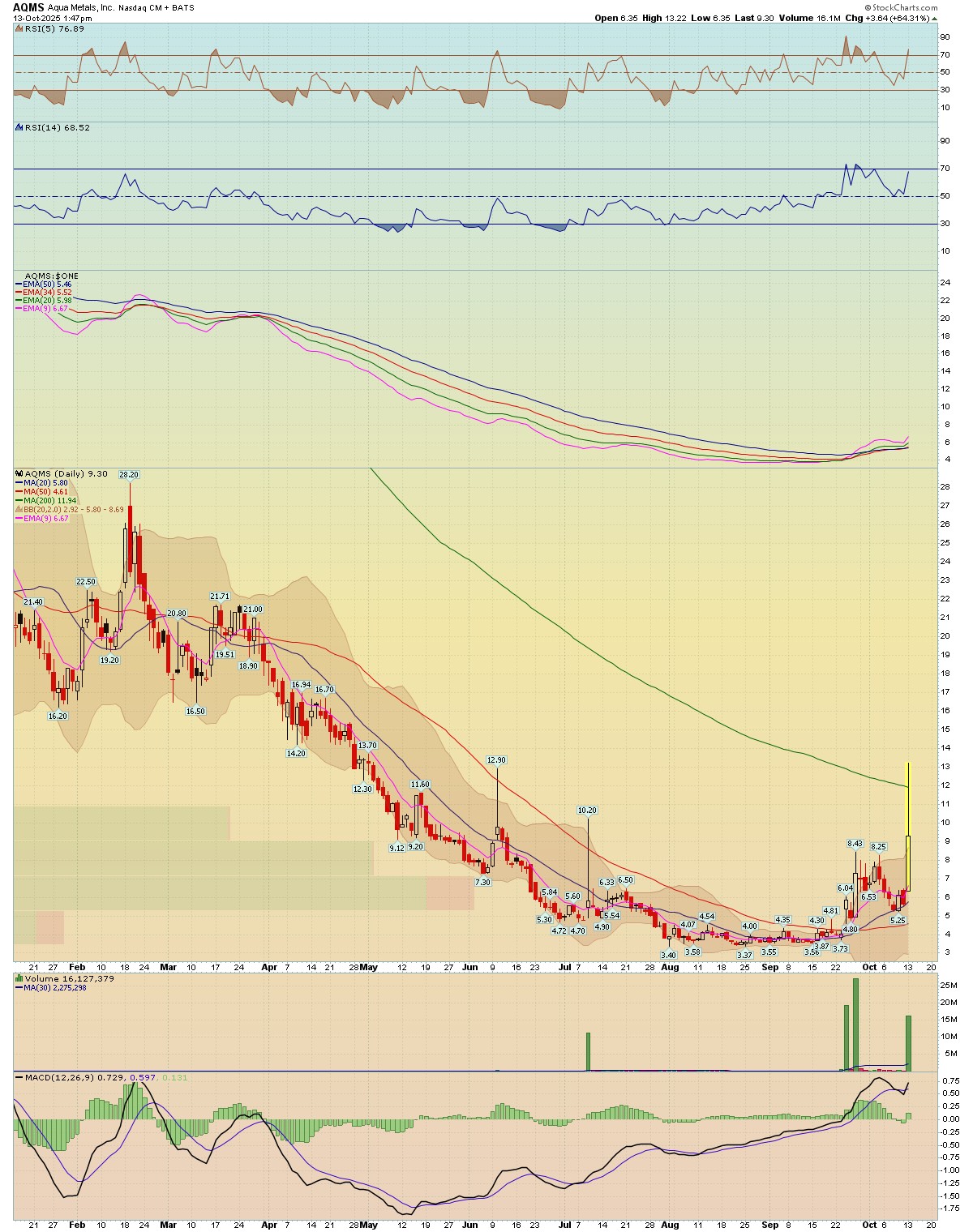This screenshot has width=973, height=1232.
Task: Click the MA(200) green legend entry
Action: pos(45,500)
